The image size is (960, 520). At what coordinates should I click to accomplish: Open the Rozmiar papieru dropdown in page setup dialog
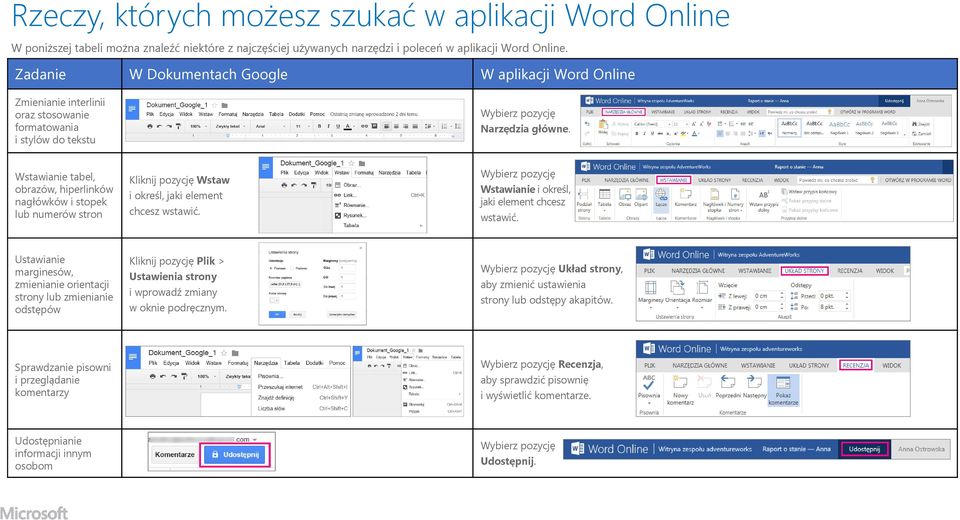pos(285,284)
